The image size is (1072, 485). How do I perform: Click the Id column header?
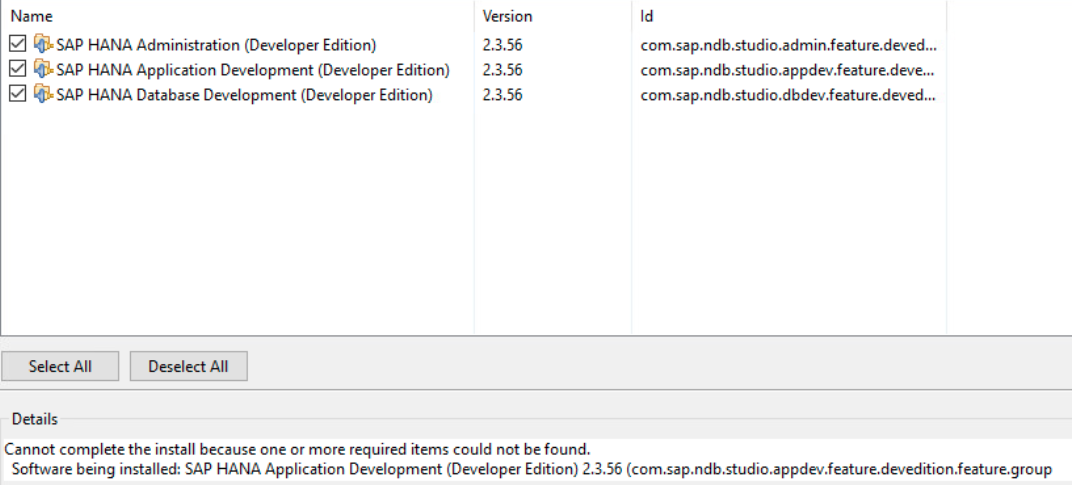(789, 16)
